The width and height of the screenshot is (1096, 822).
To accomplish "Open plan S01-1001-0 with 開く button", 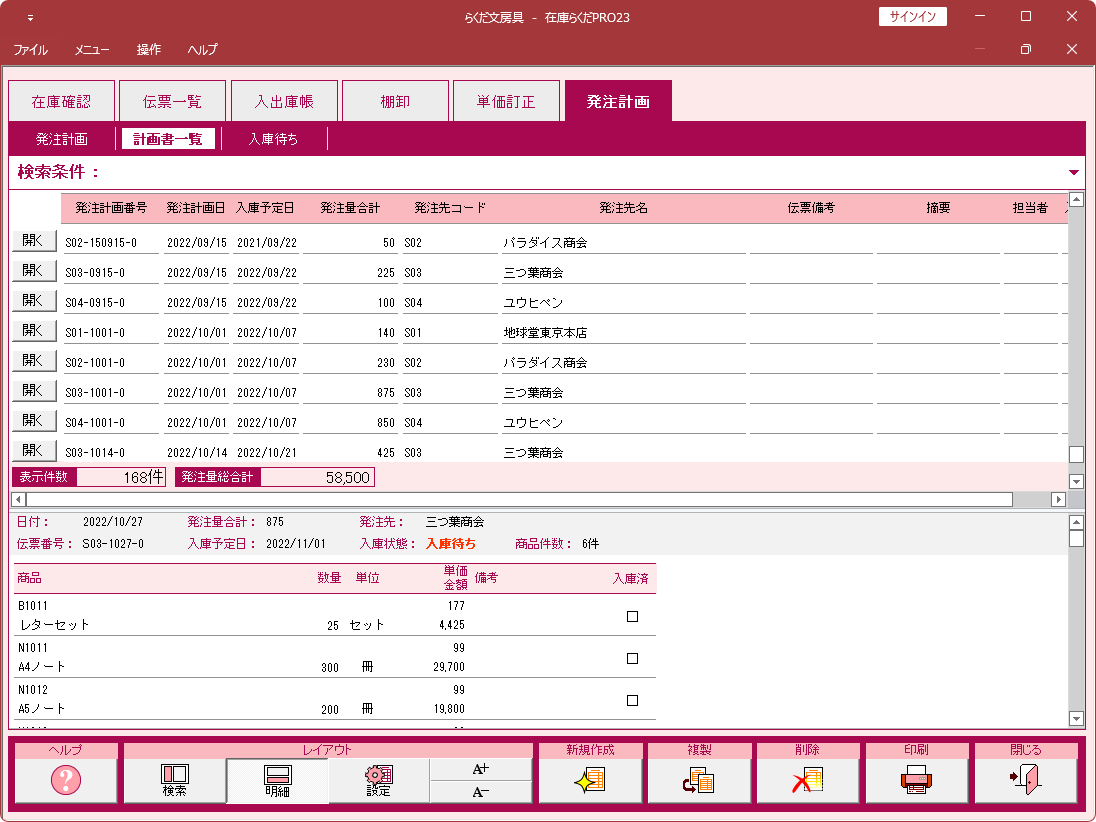I will point(34,331).
